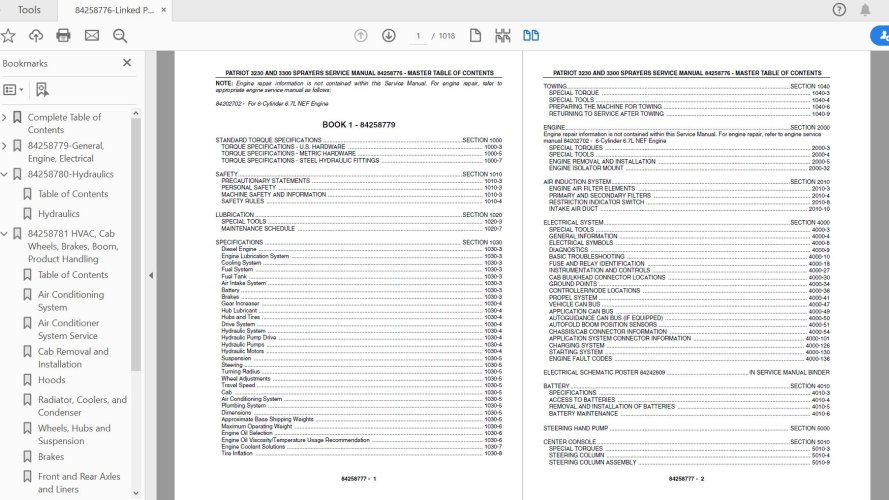Open the Air Conditioner System Service bookmark
Screen dimensions: 889x500
68,329
